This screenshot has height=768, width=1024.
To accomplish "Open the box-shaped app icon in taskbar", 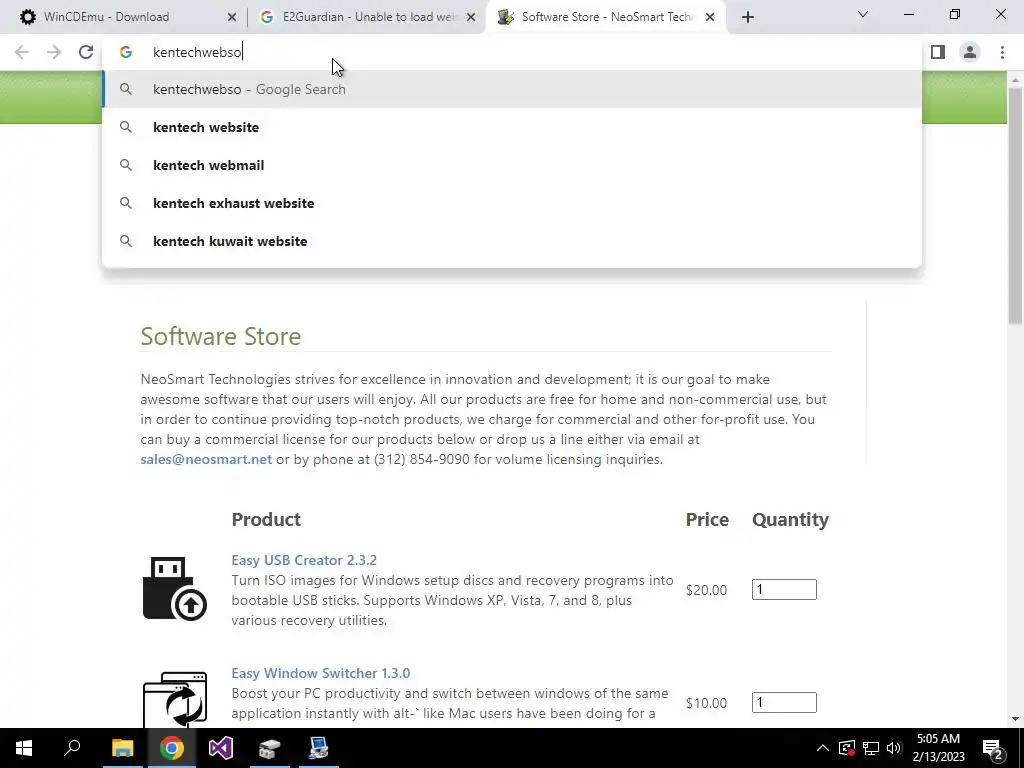I will [x=269, y=748].
